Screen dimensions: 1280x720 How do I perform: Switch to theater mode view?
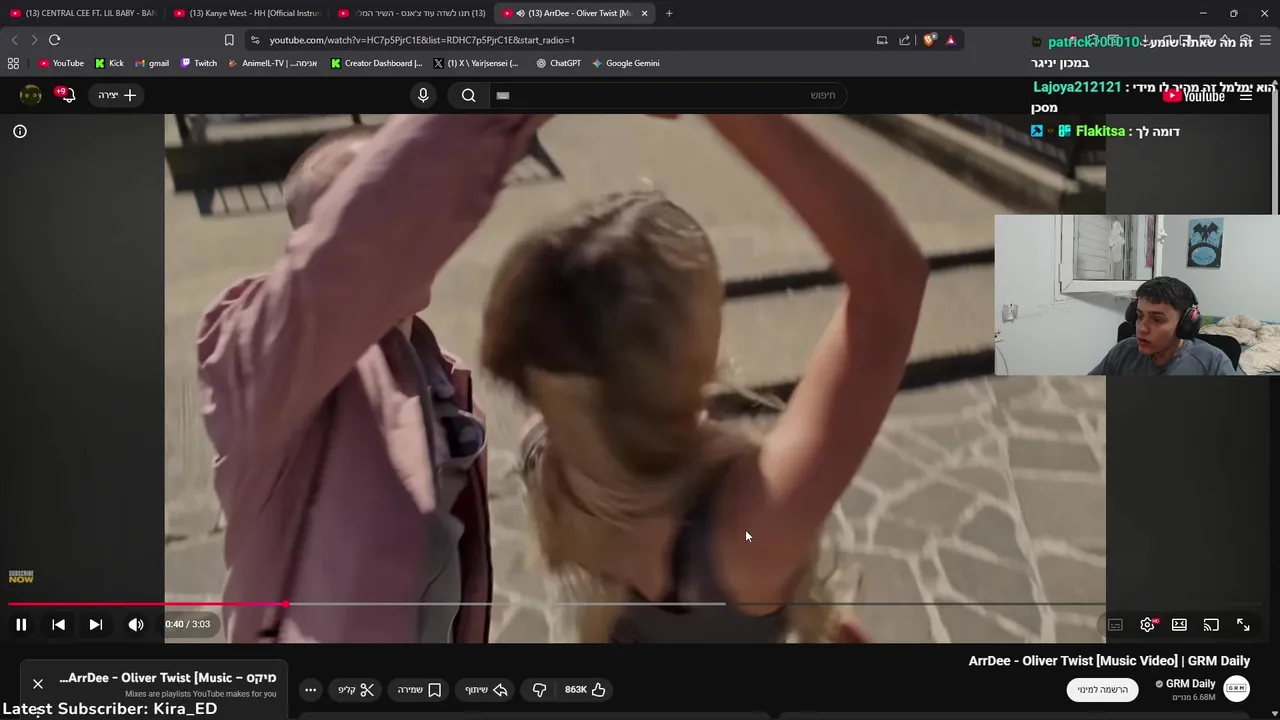point(1179,625)
